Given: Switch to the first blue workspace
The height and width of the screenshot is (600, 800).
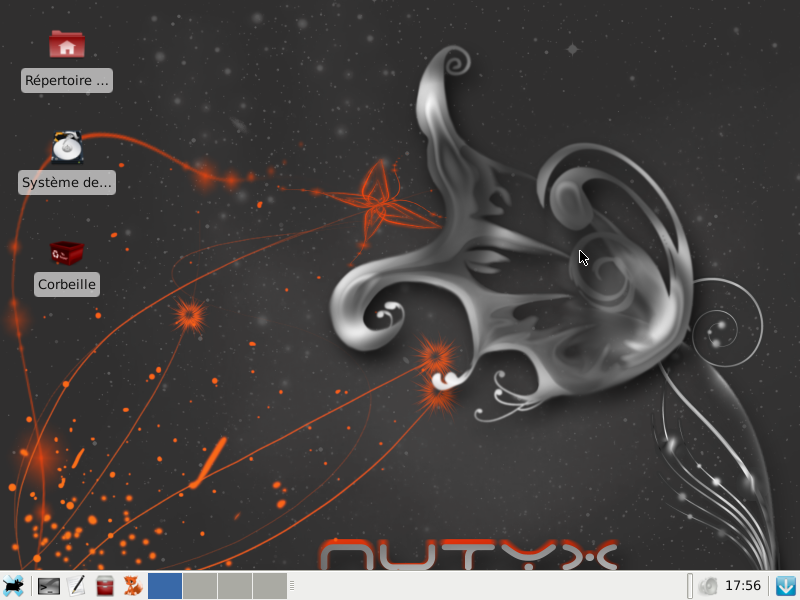Looking at the screenshot, I should (x=165, y=586).
